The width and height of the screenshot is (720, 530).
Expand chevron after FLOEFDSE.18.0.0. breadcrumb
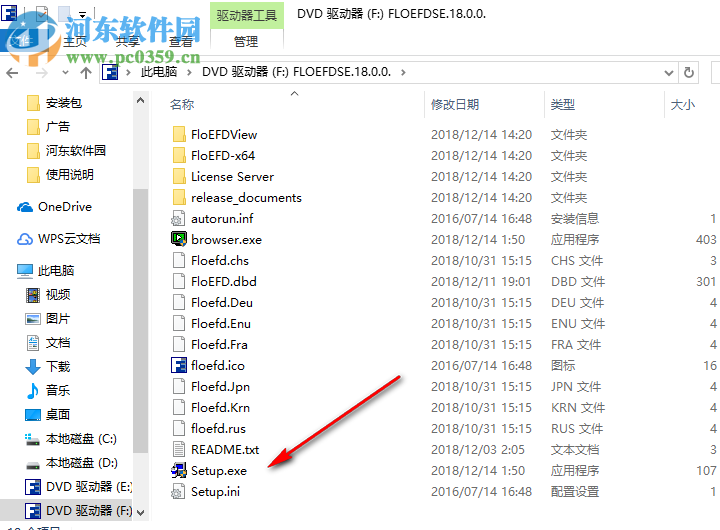click(403, 72)
